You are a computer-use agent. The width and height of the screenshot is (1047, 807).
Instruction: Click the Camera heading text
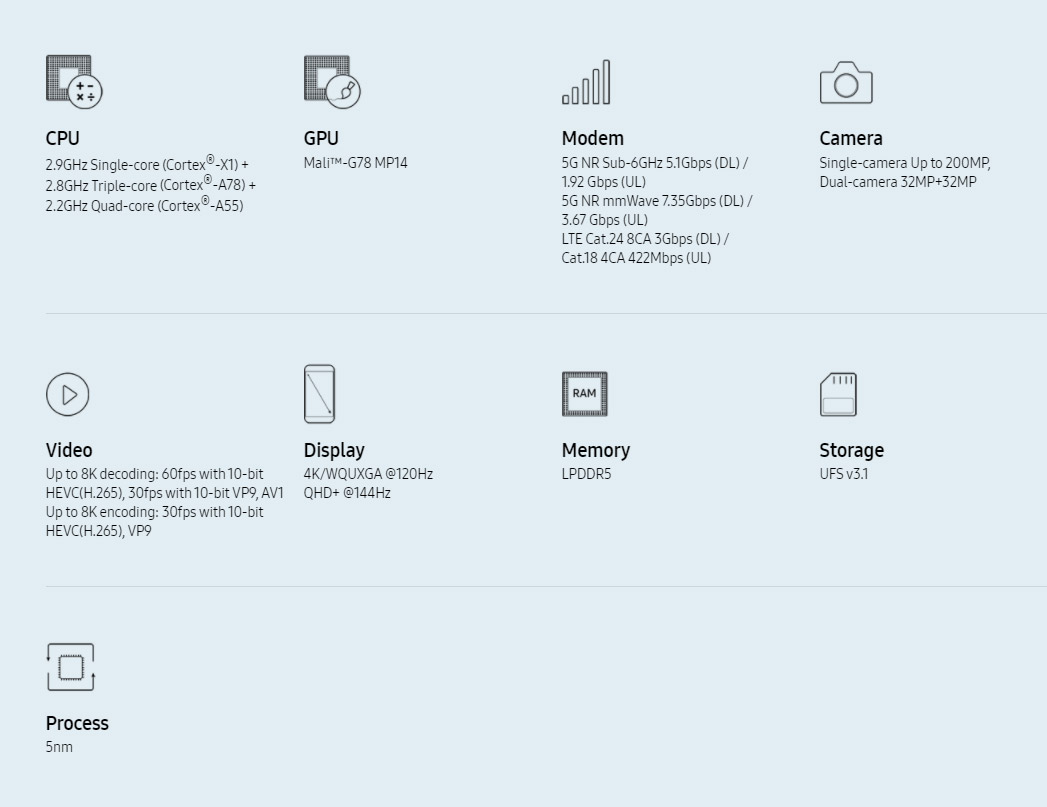pyautogui.click(x=850, y=138)
